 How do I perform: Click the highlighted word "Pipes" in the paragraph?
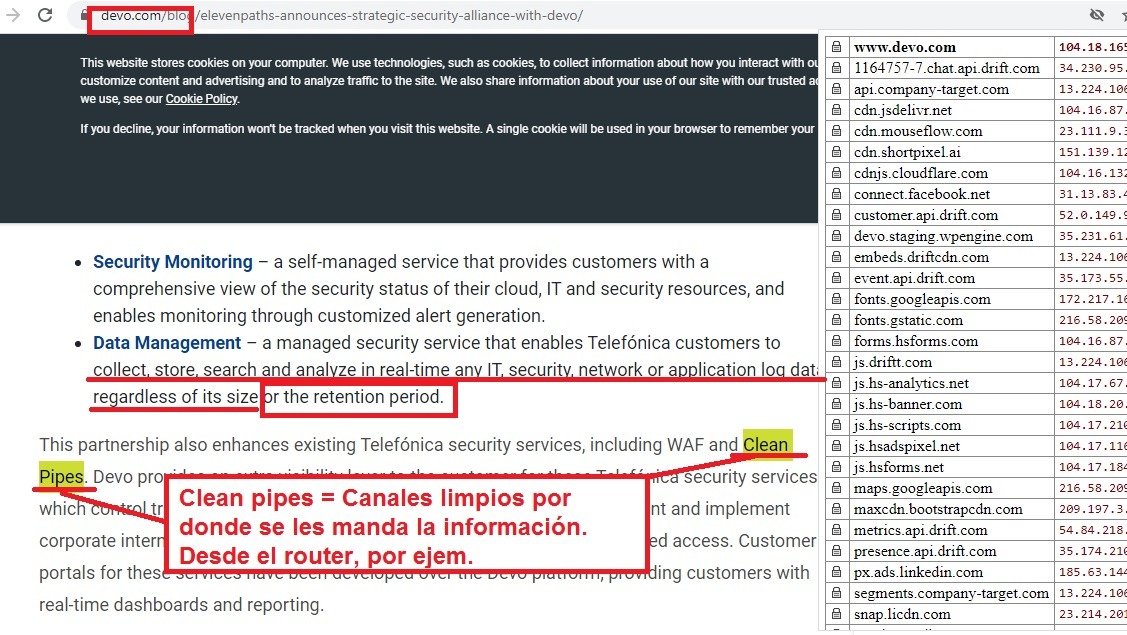61,477
